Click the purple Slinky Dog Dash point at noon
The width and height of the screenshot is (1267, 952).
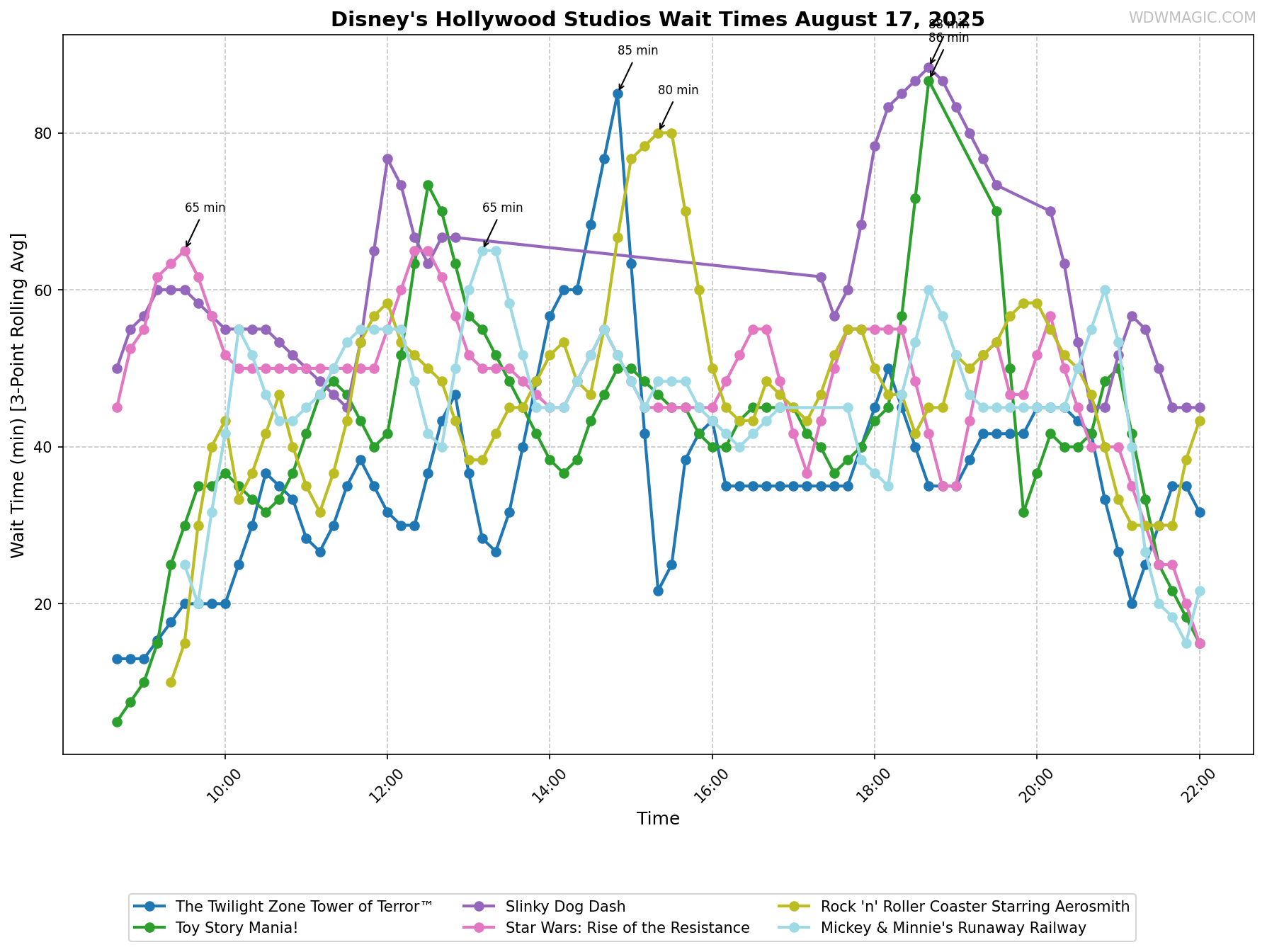387,159
